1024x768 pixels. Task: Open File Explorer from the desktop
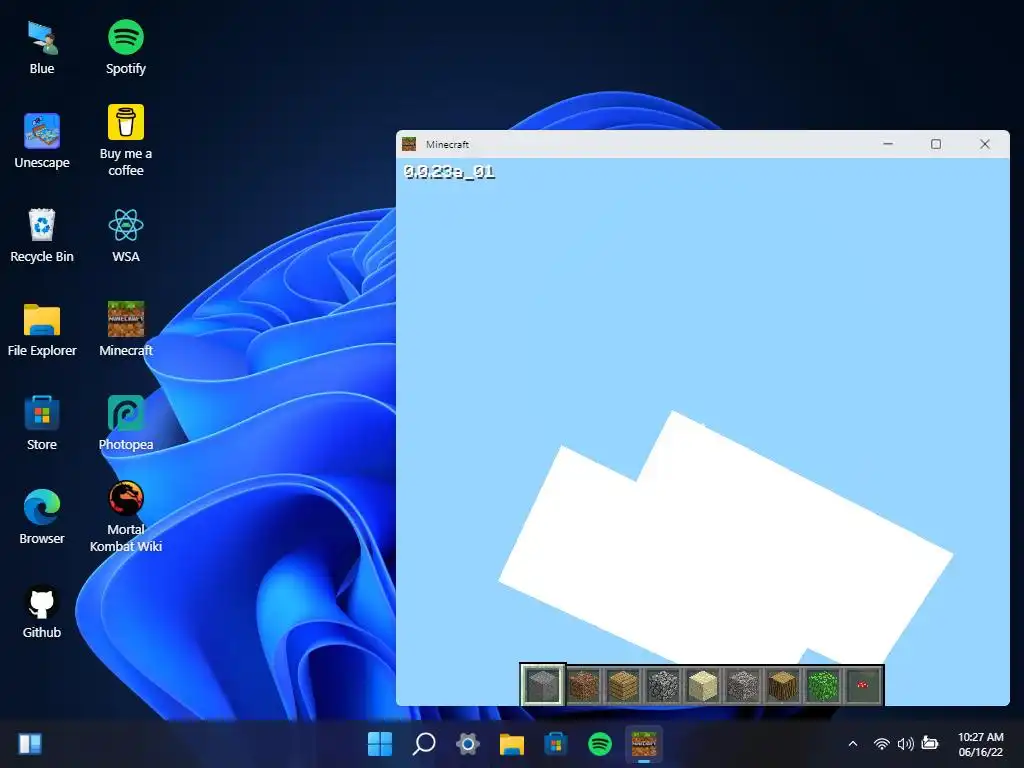point(42,330)
